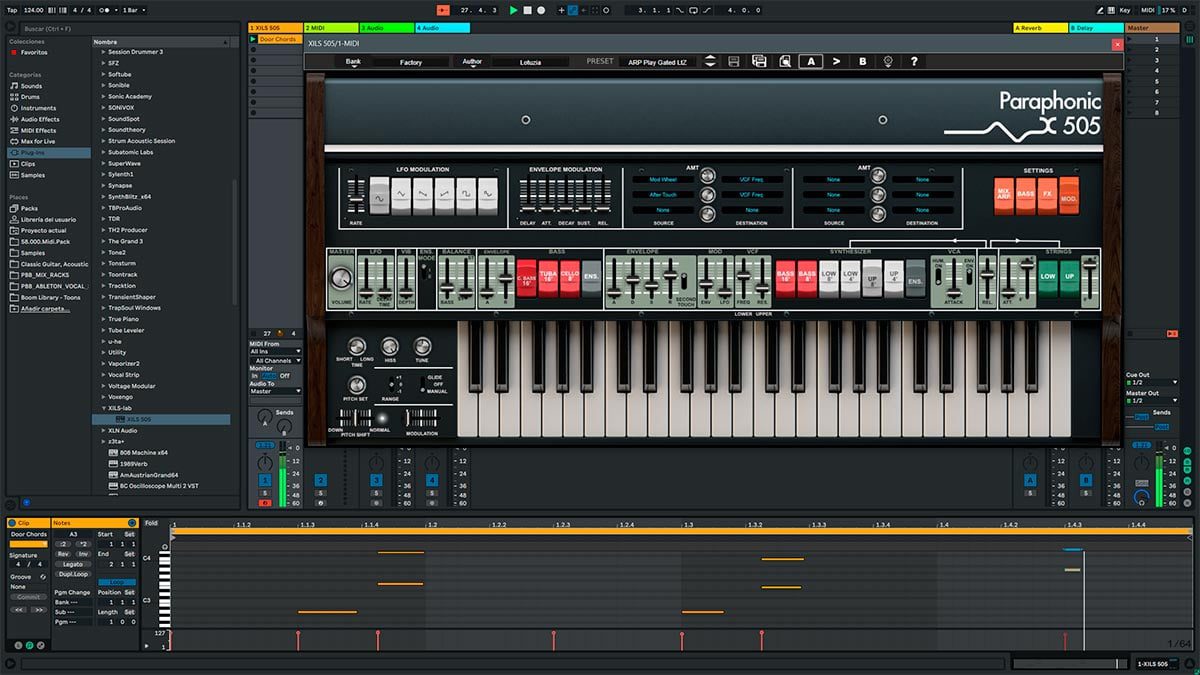Viewport: 1200px width, 675px height.
Task: Open the preset search magnifier icon
Action: pyautogui.click(x=785, y=61)
